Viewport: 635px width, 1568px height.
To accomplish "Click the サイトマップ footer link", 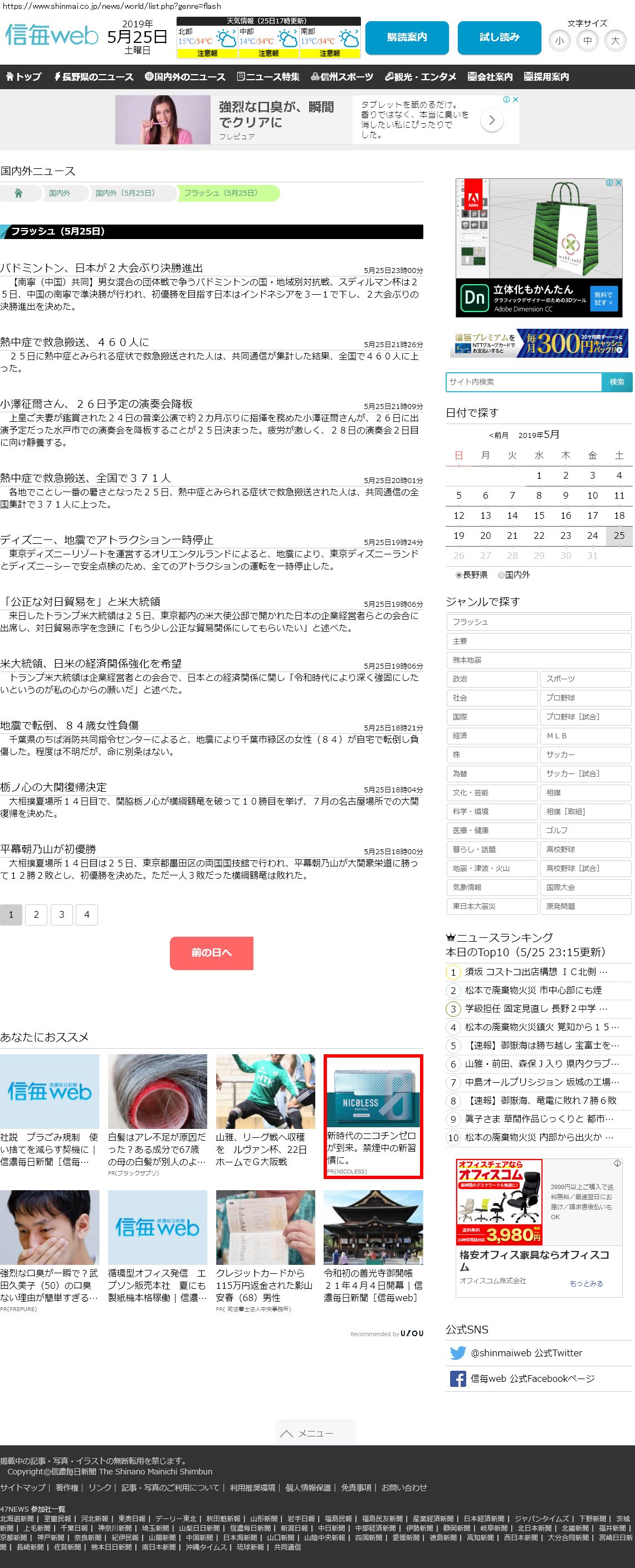I will [22, 1487].
